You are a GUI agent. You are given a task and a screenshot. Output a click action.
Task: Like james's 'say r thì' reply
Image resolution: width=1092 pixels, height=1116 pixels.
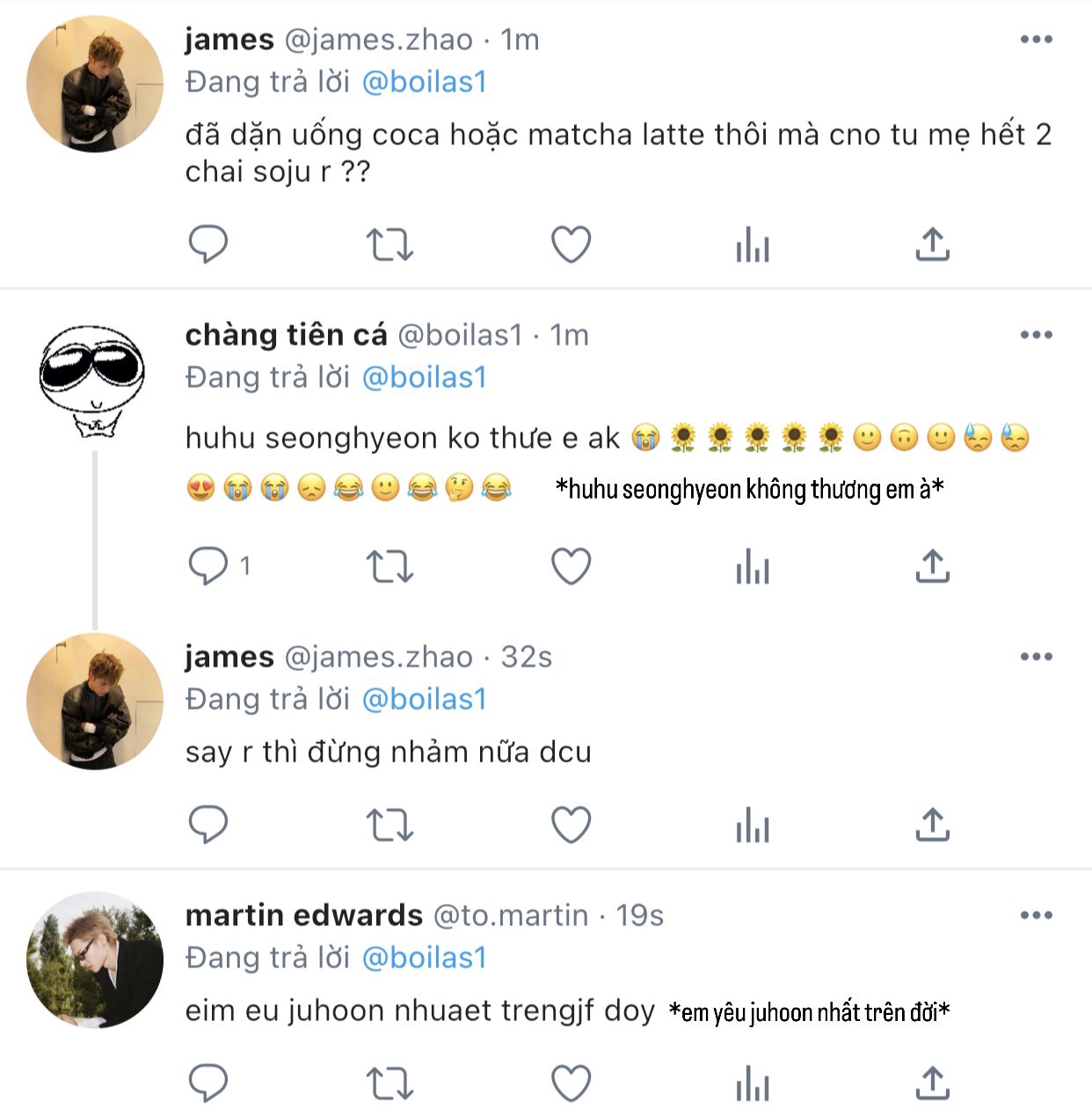[571, 824]
